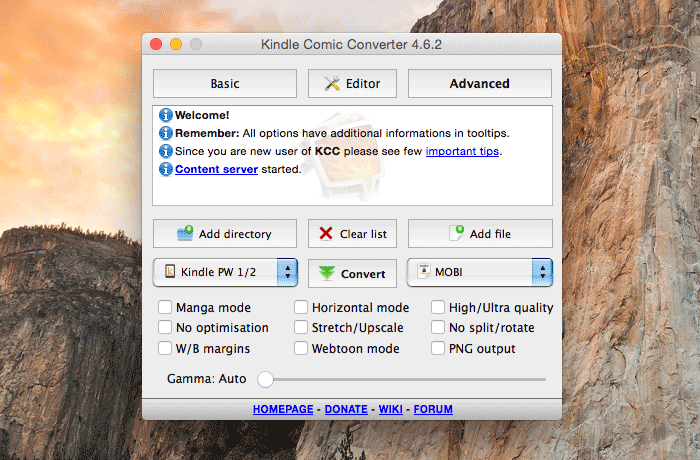
Task: Open the DONATE link
Action: [346, 409]
